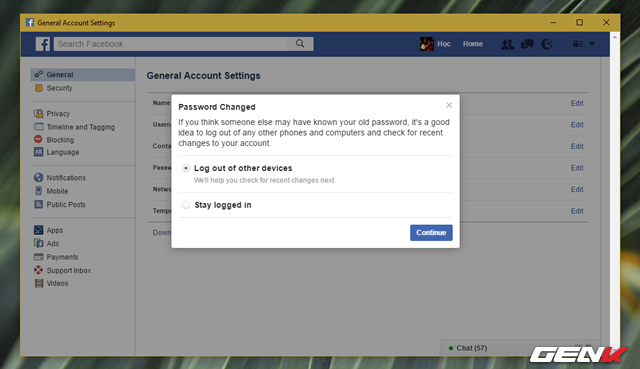Select the Log out of other devices option
The height and width of the screenshot is (369, 640).
[x=186, y=168]
